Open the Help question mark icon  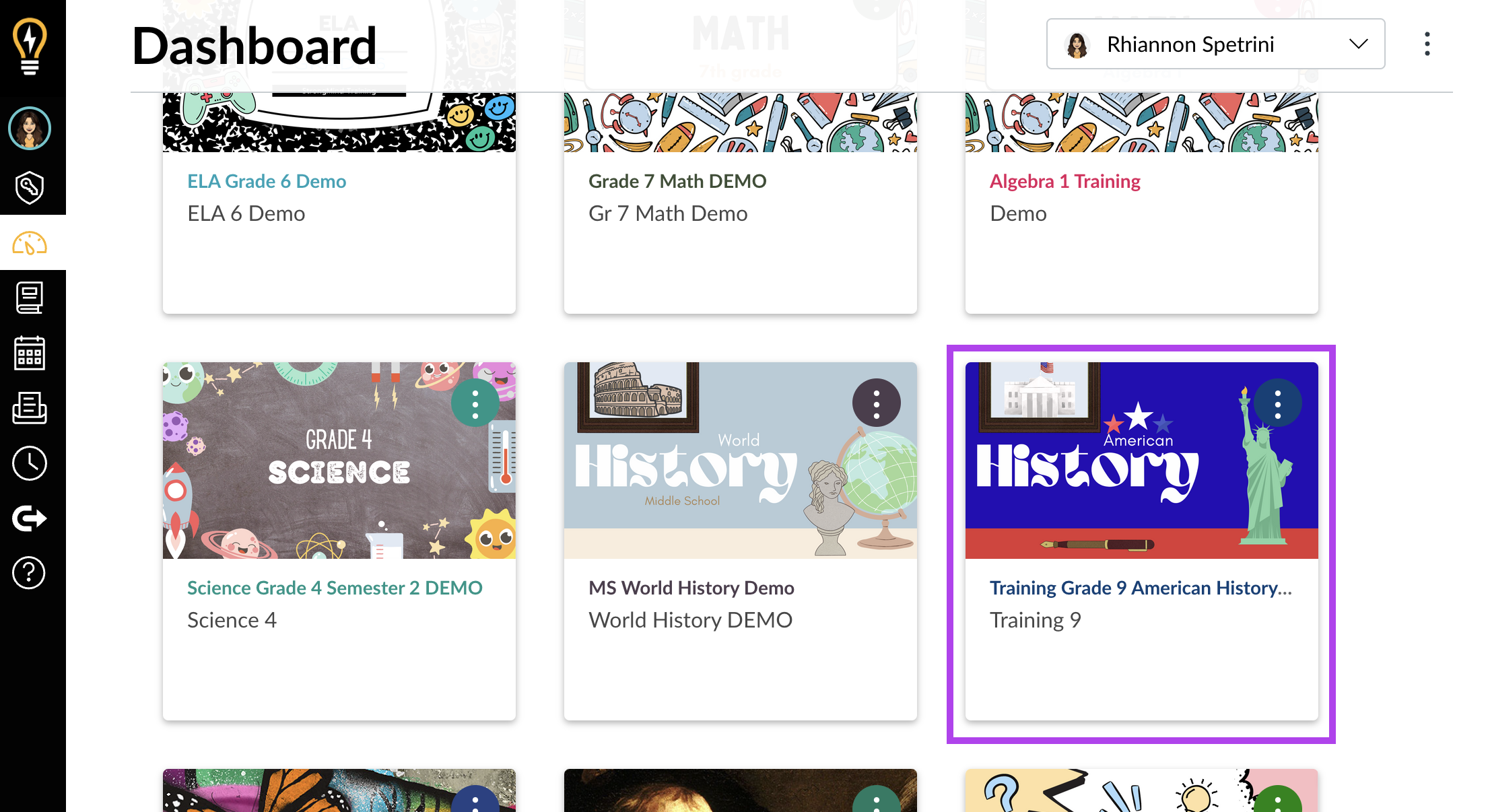pos(30,573)
